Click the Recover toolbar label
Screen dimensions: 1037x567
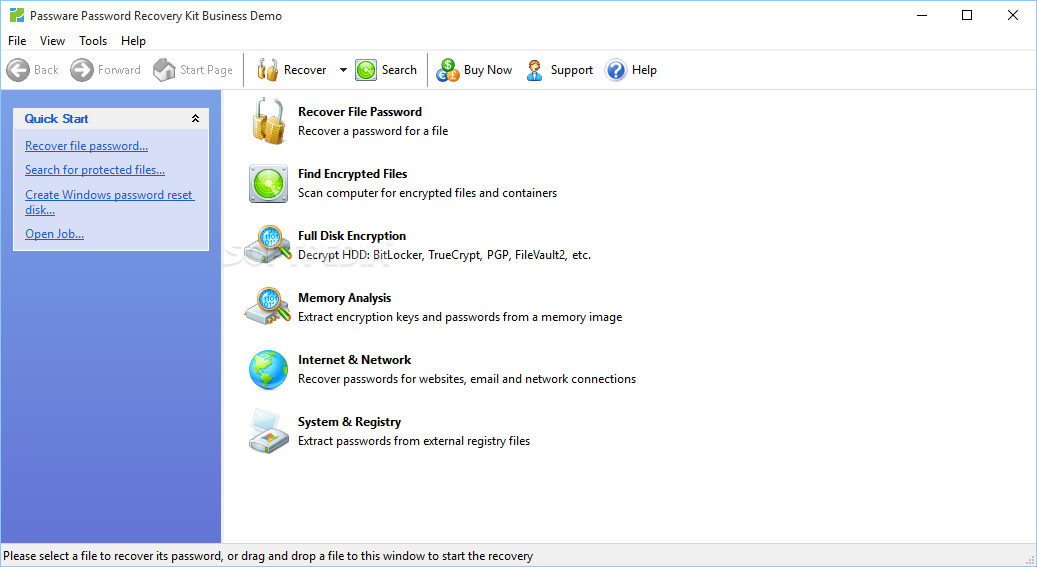[305, 69]
